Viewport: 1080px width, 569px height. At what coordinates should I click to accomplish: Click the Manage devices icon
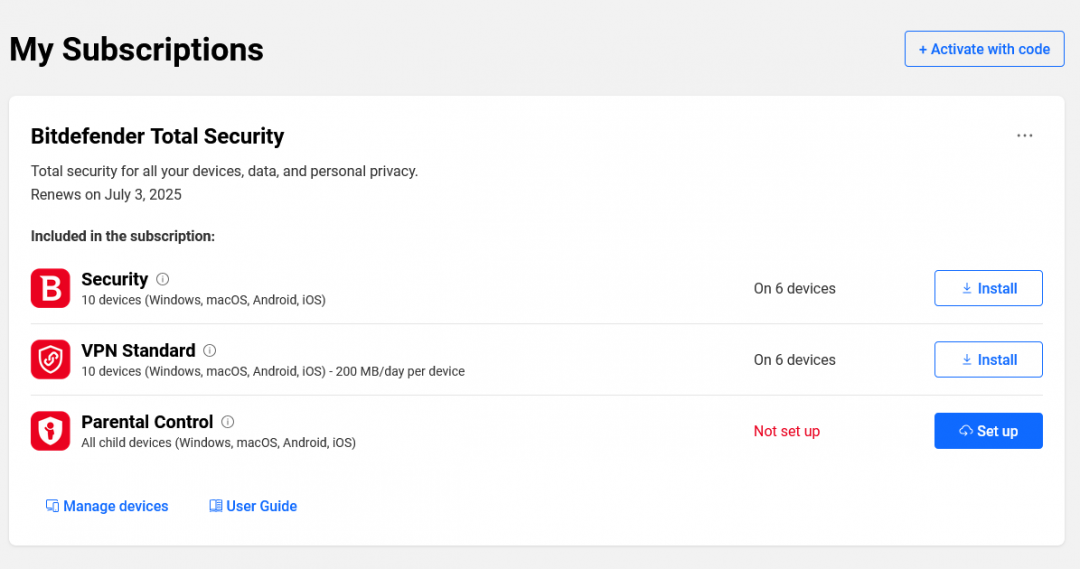coord(52,506)
